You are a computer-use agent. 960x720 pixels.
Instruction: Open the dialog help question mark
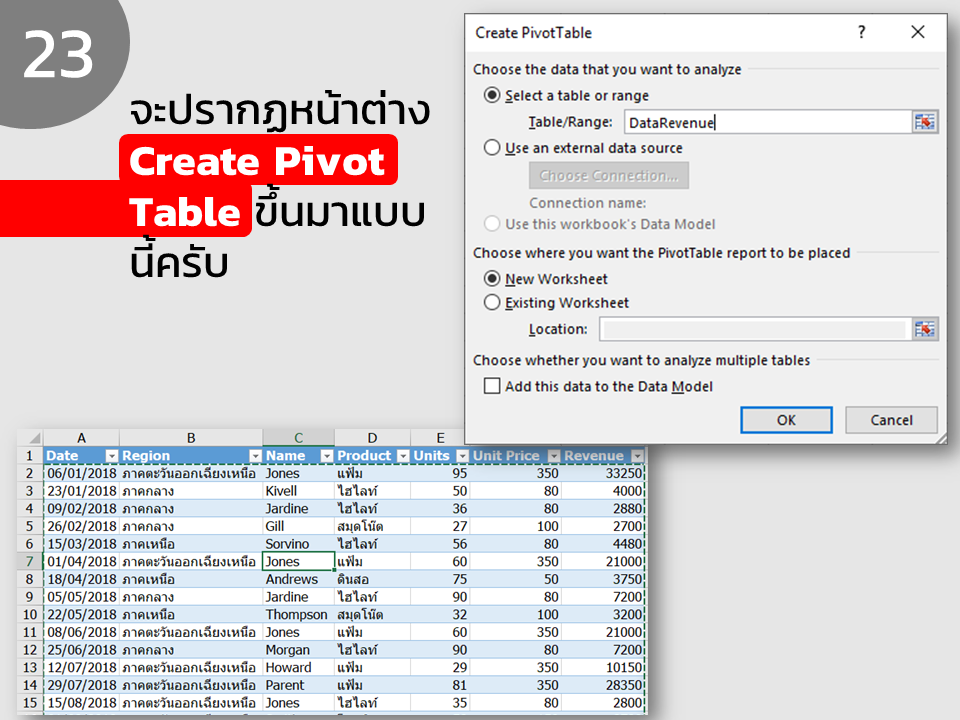(x=861, y=32)
